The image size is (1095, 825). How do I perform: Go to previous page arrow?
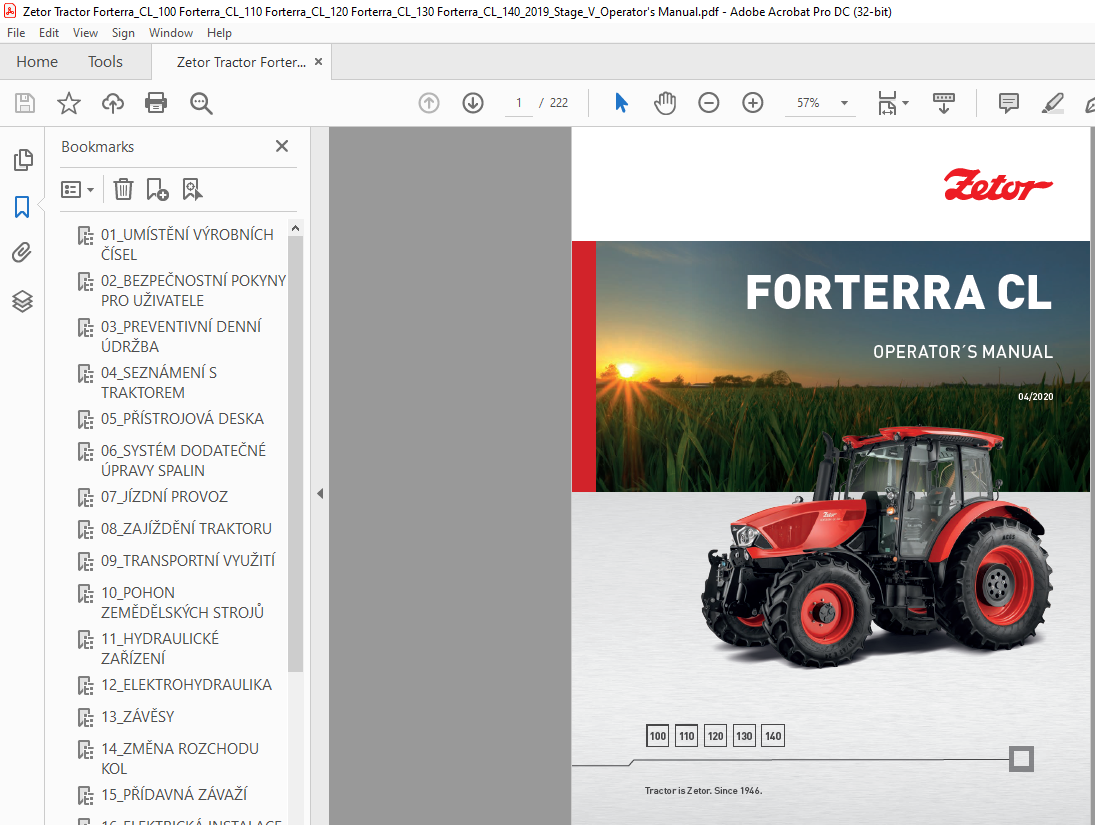coord(429,103)
